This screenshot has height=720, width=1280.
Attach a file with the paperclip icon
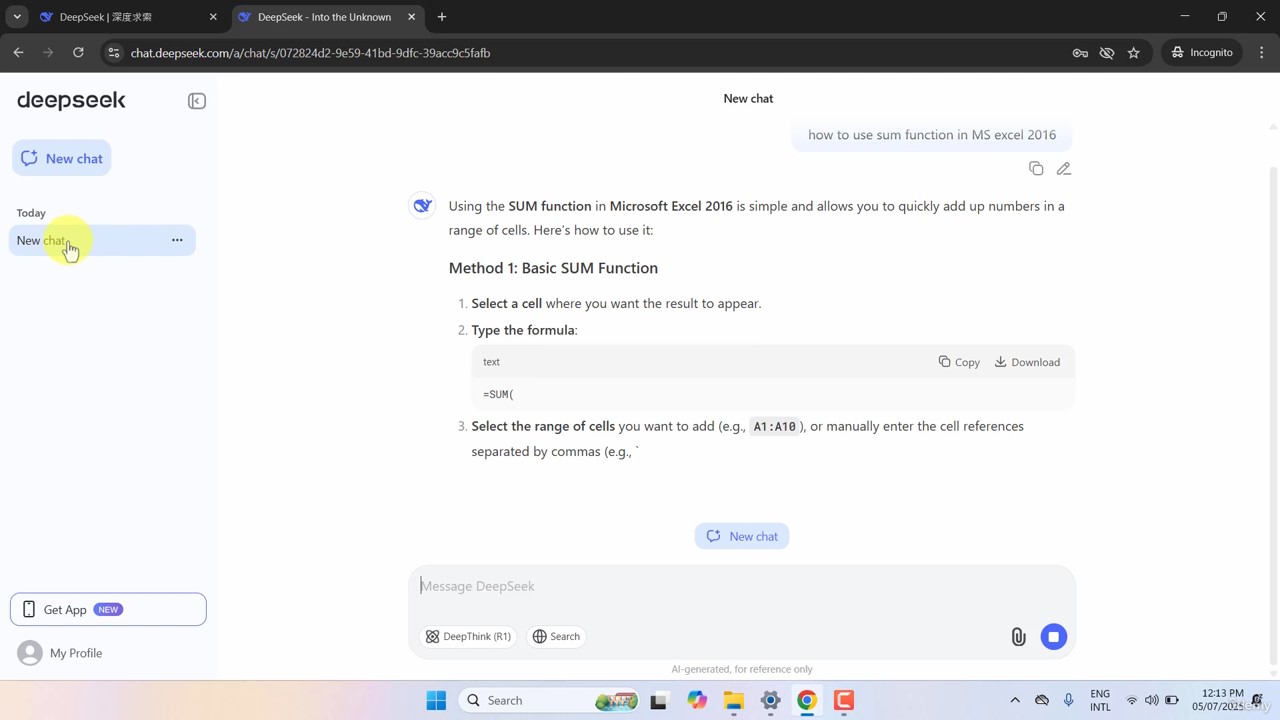click(x=1018, y=637)
